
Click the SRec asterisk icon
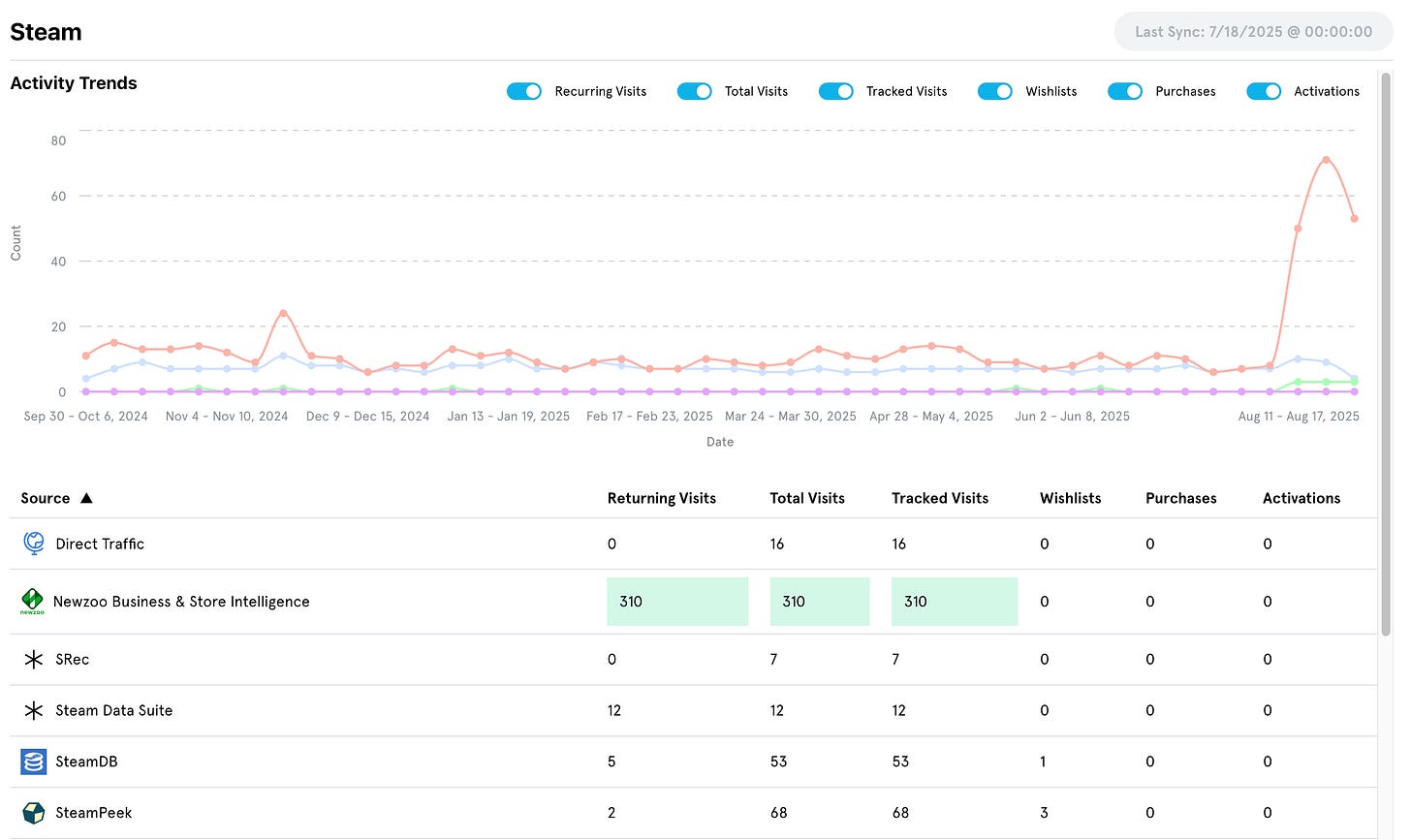34,660
